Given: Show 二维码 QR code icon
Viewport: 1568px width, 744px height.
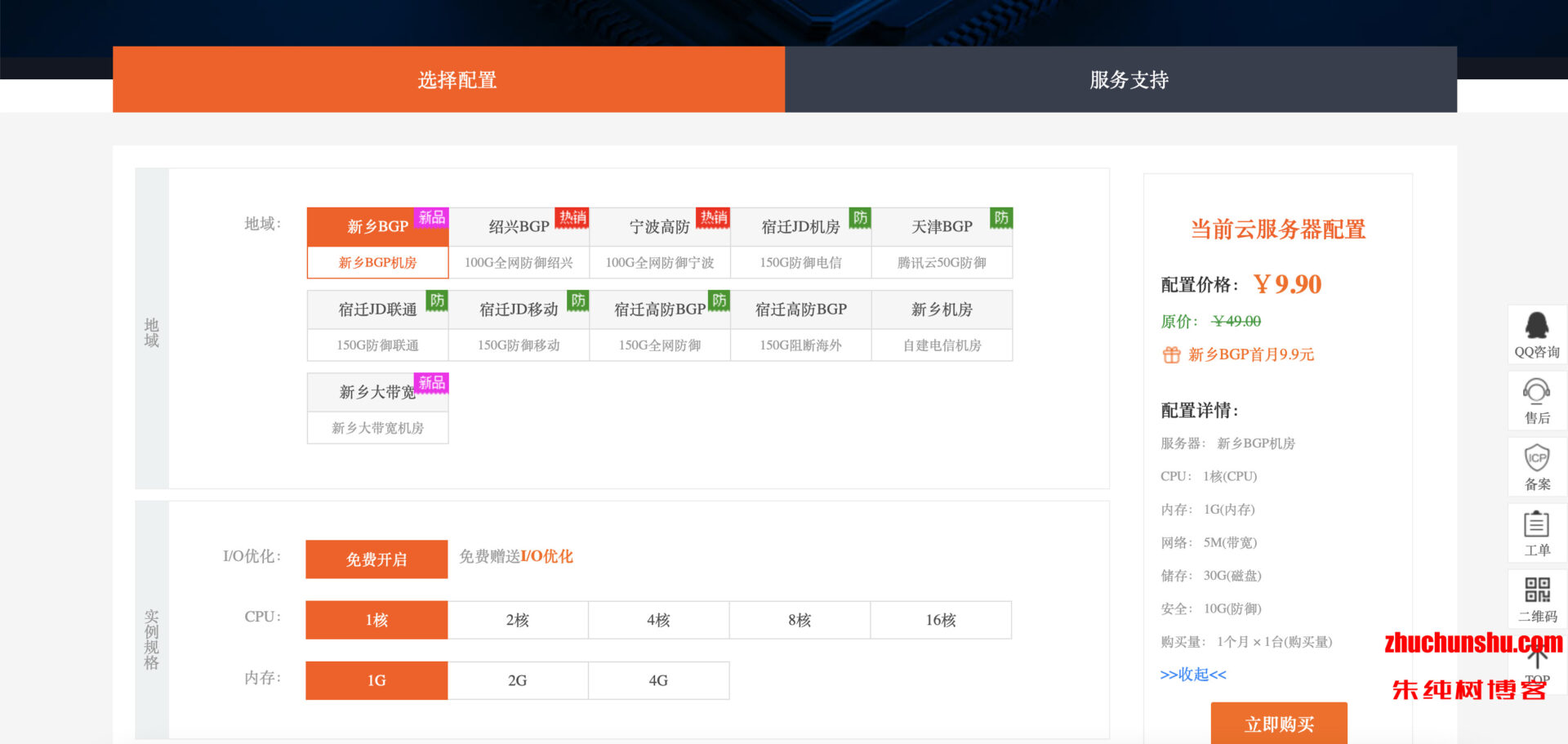Looking at the screenshot, I should [x=1536, y=590].
